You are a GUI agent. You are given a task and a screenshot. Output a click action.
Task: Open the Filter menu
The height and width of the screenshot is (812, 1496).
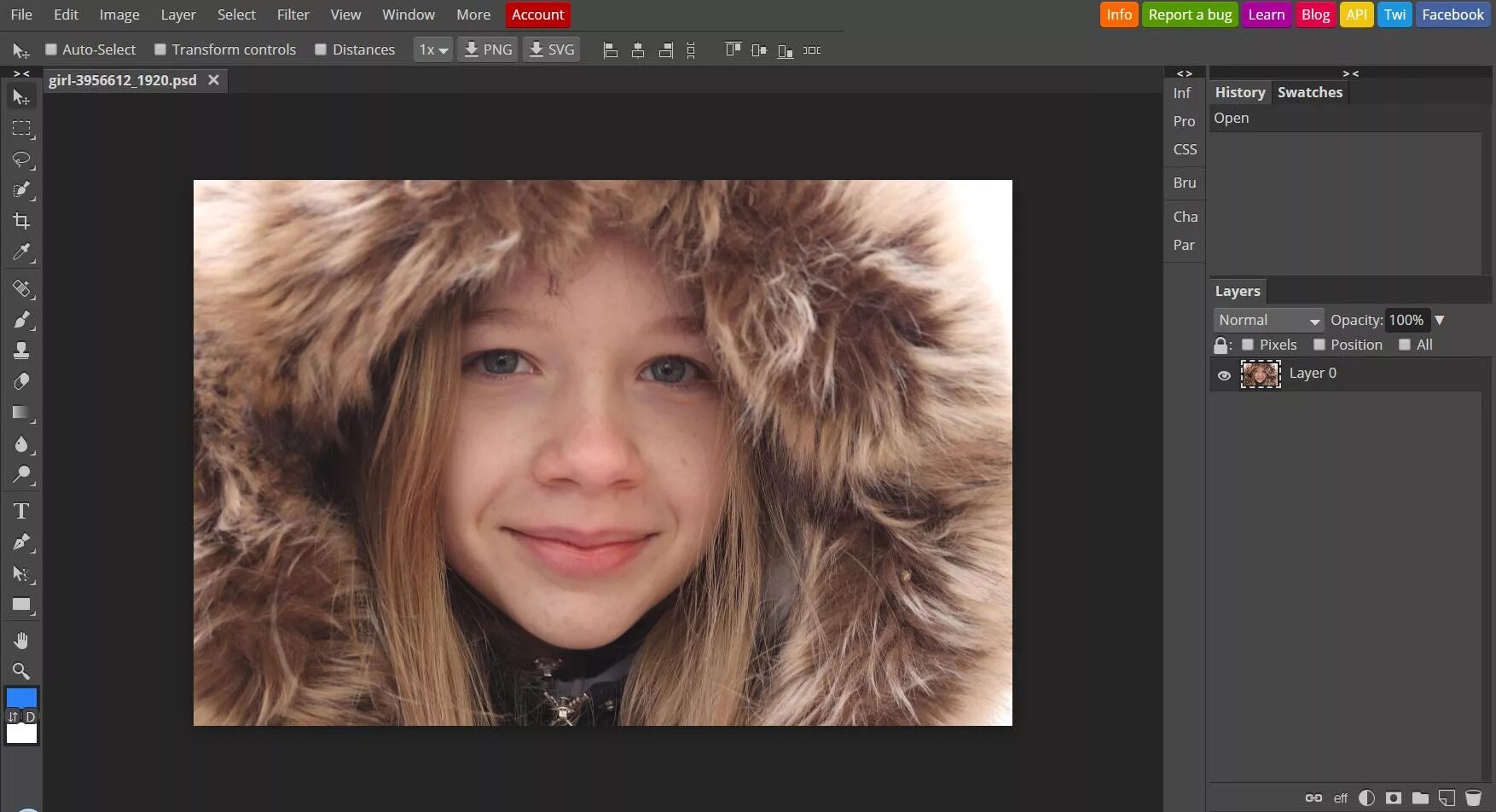click(x=293, y=14)
